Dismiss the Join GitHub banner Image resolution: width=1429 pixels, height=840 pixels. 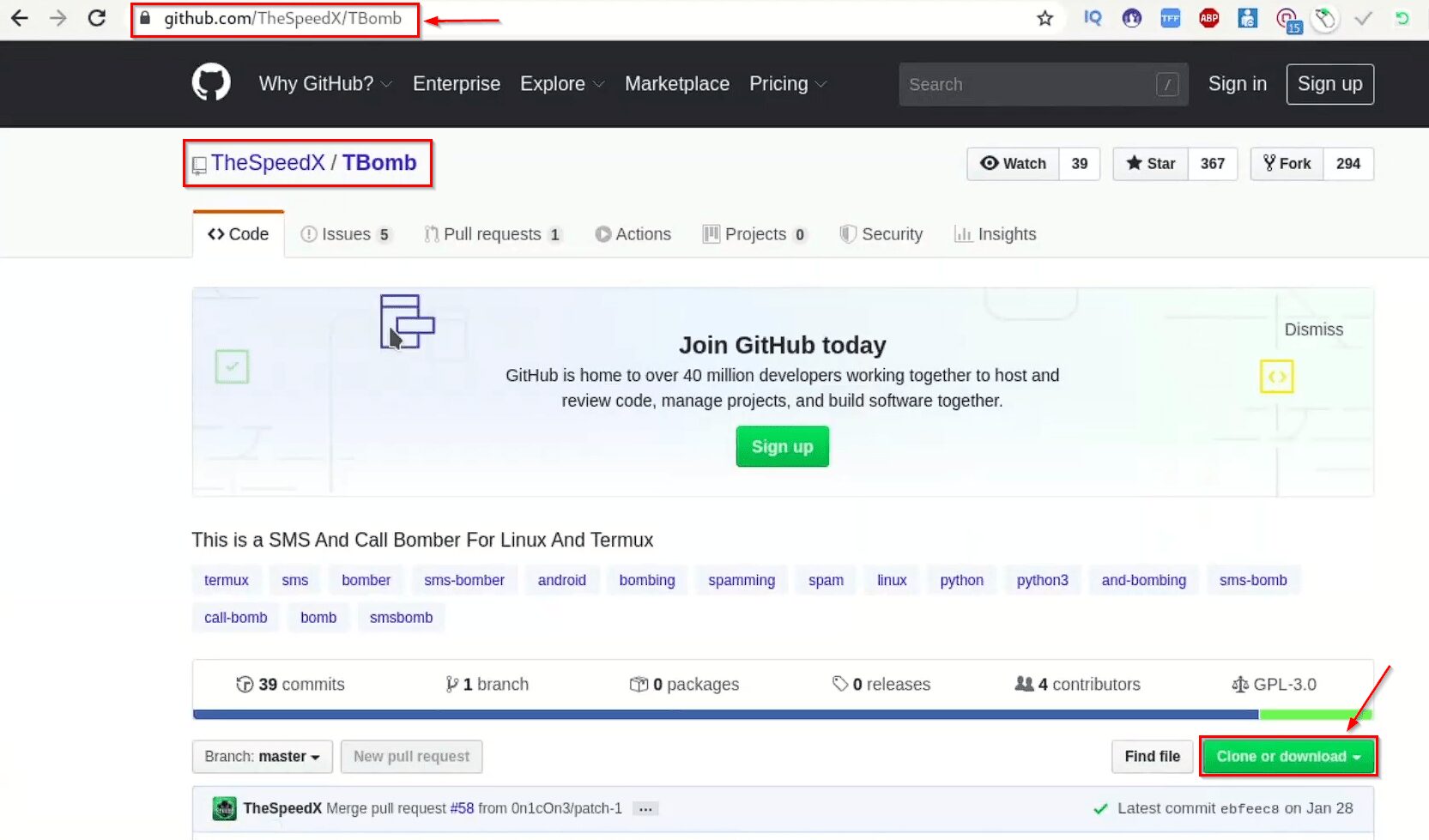(1313, 329)
